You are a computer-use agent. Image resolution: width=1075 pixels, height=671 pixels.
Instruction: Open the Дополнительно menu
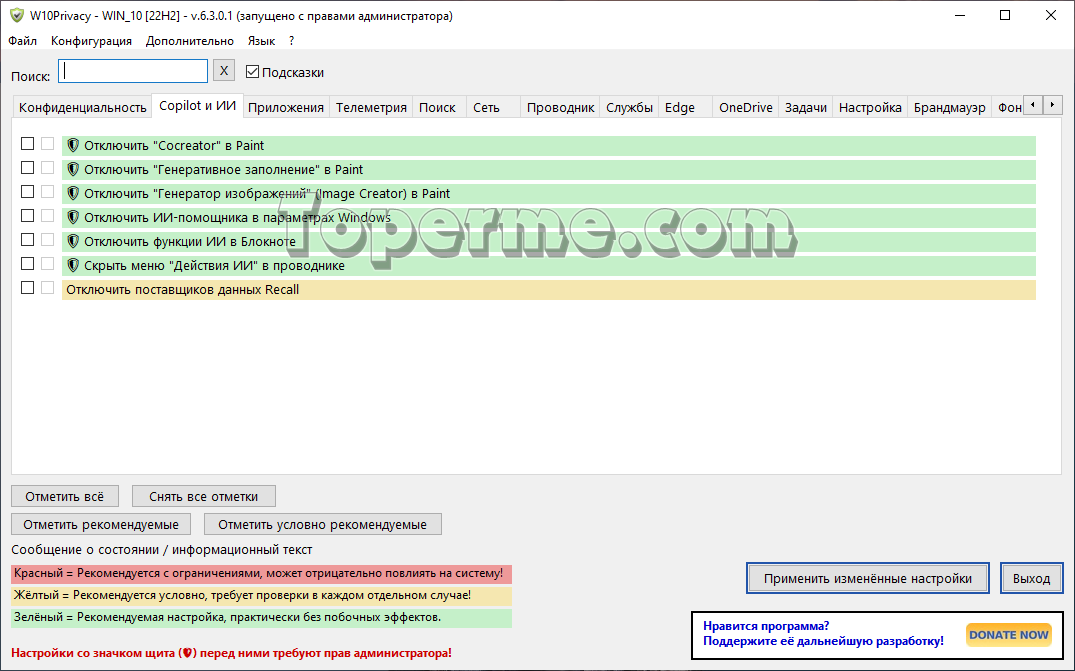tap(189, 40)
